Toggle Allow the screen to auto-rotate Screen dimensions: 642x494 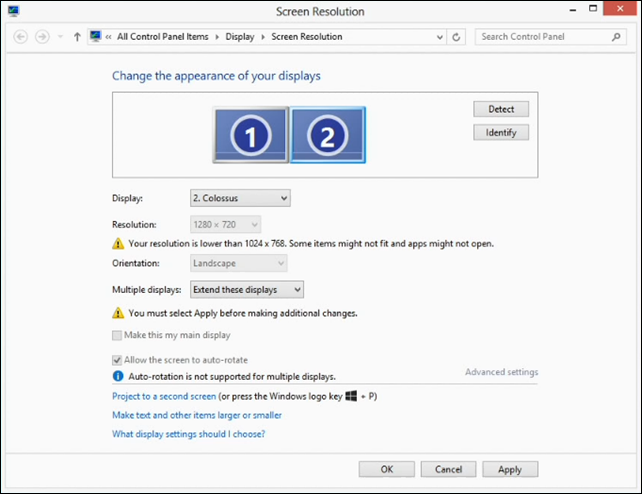[117, 360]
